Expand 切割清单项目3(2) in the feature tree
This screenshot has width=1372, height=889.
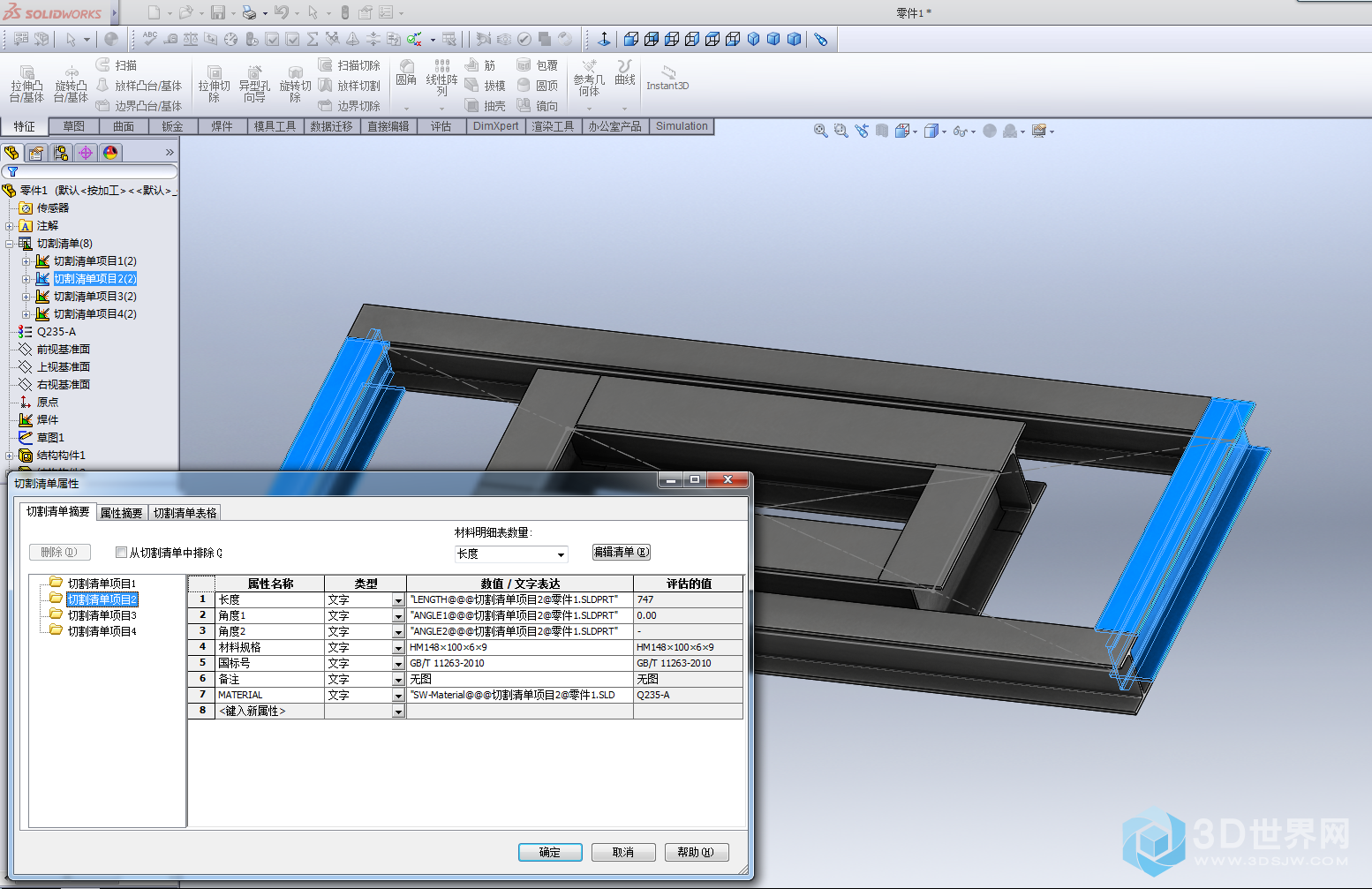(x=26, y=297)
